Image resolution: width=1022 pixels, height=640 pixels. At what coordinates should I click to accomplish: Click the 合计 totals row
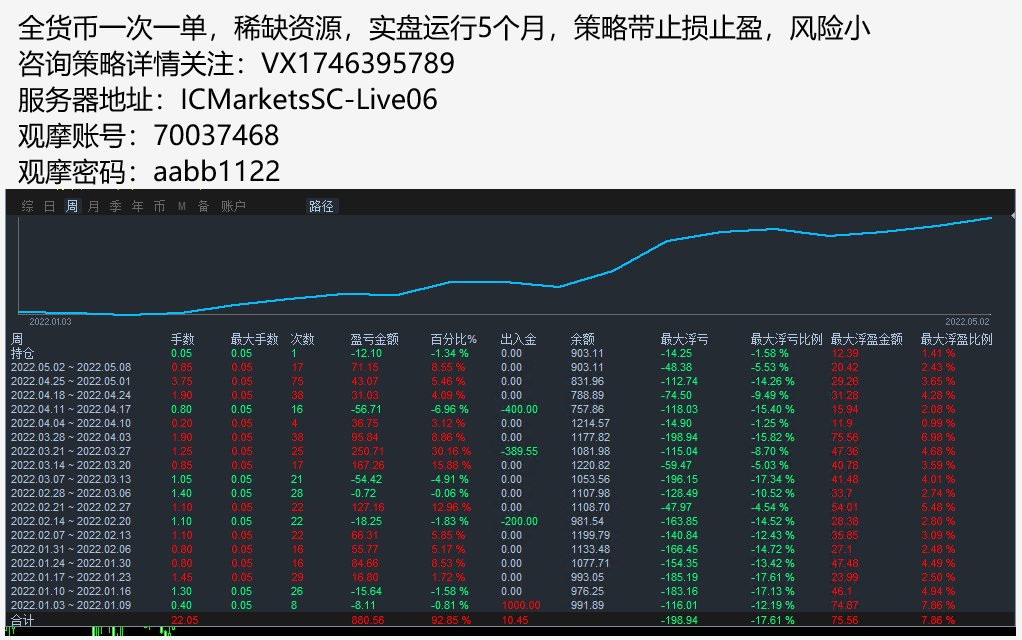tap(22, 621)
